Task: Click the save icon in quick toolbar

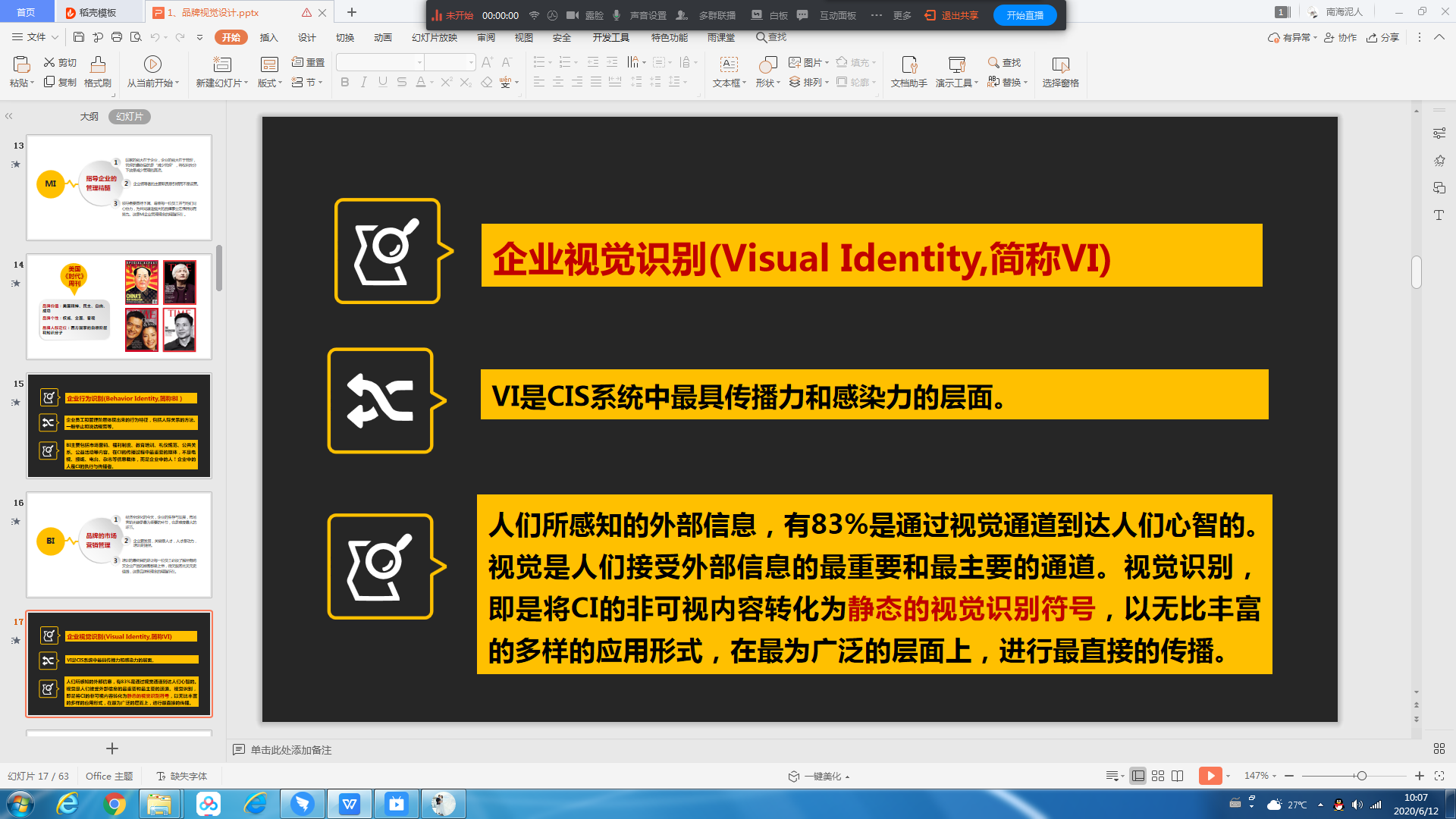Action: (x=79, y=36)
